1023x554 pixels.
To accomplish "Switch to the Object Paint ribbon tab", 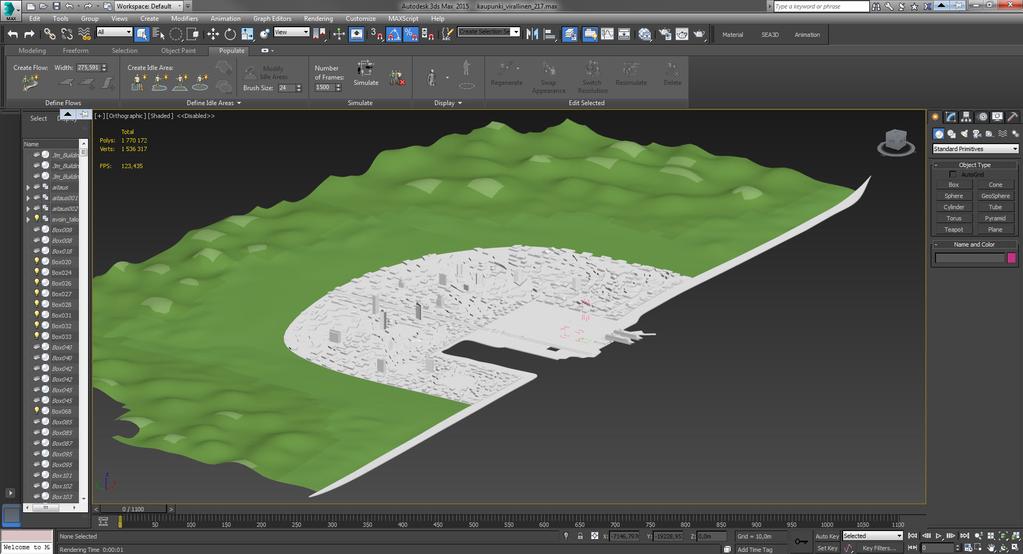I will [178, 50].
